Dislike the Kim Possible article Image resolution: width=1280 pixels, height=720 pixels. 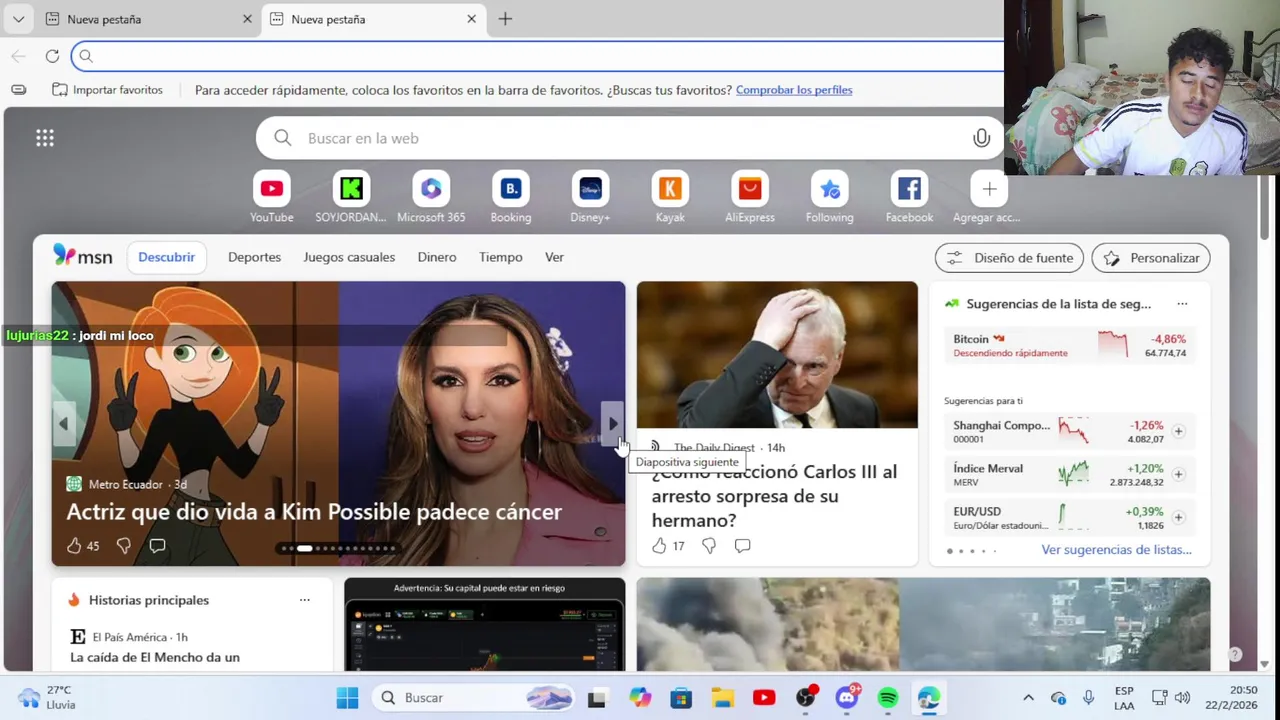tap(124, 546)
